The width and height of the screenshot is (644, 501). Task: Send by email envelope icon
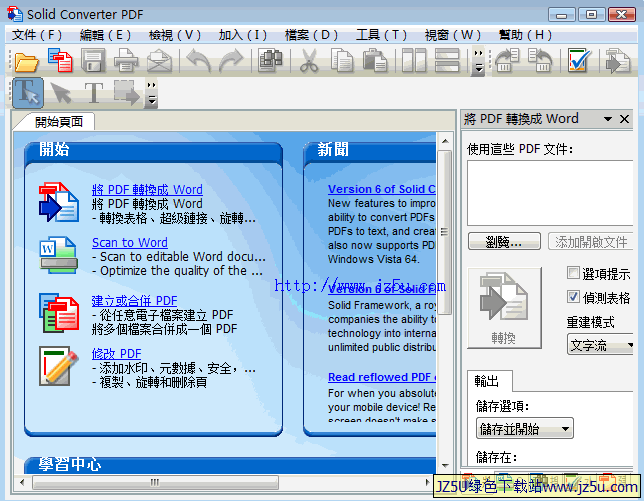(x=159, y=61)
